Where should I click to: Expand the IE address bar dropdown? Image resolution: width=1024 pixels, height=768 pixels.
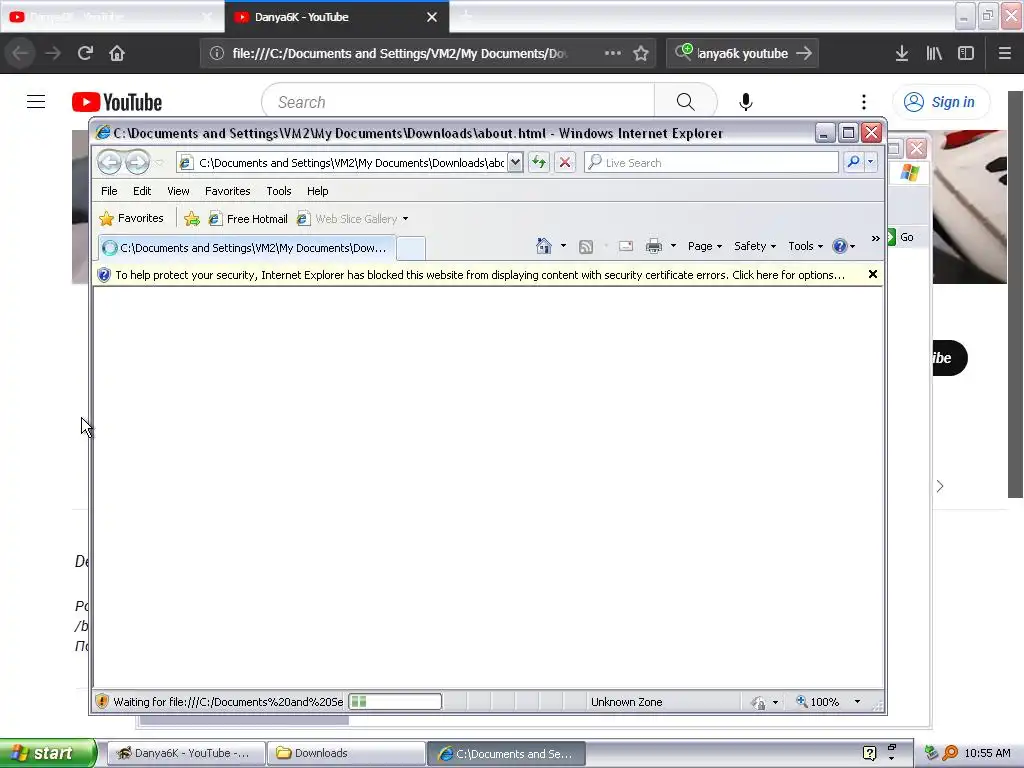click(x=515, y=162)
